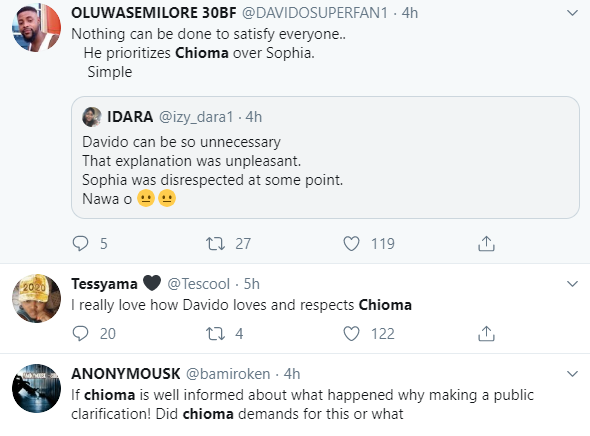The height and width of the screenshot is (436, 590).
Task: Open the @DAVIDOSUPERFAN1 profile handle
Action: (x=315, y=13)
